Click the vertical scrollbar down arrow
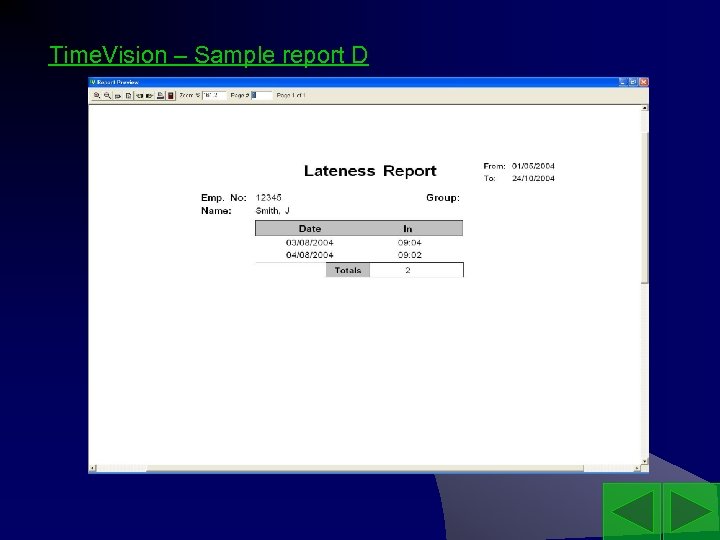720x540 pixels. [x=645, y=461]
